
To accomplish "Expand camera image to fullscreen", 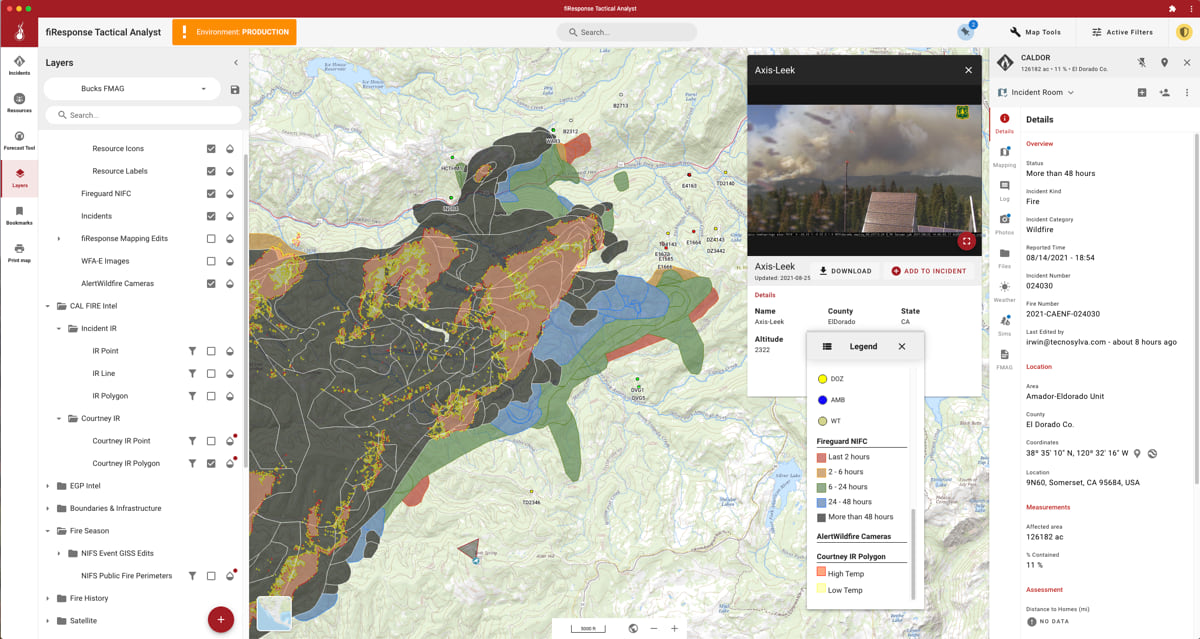I will tap(966, 241).
